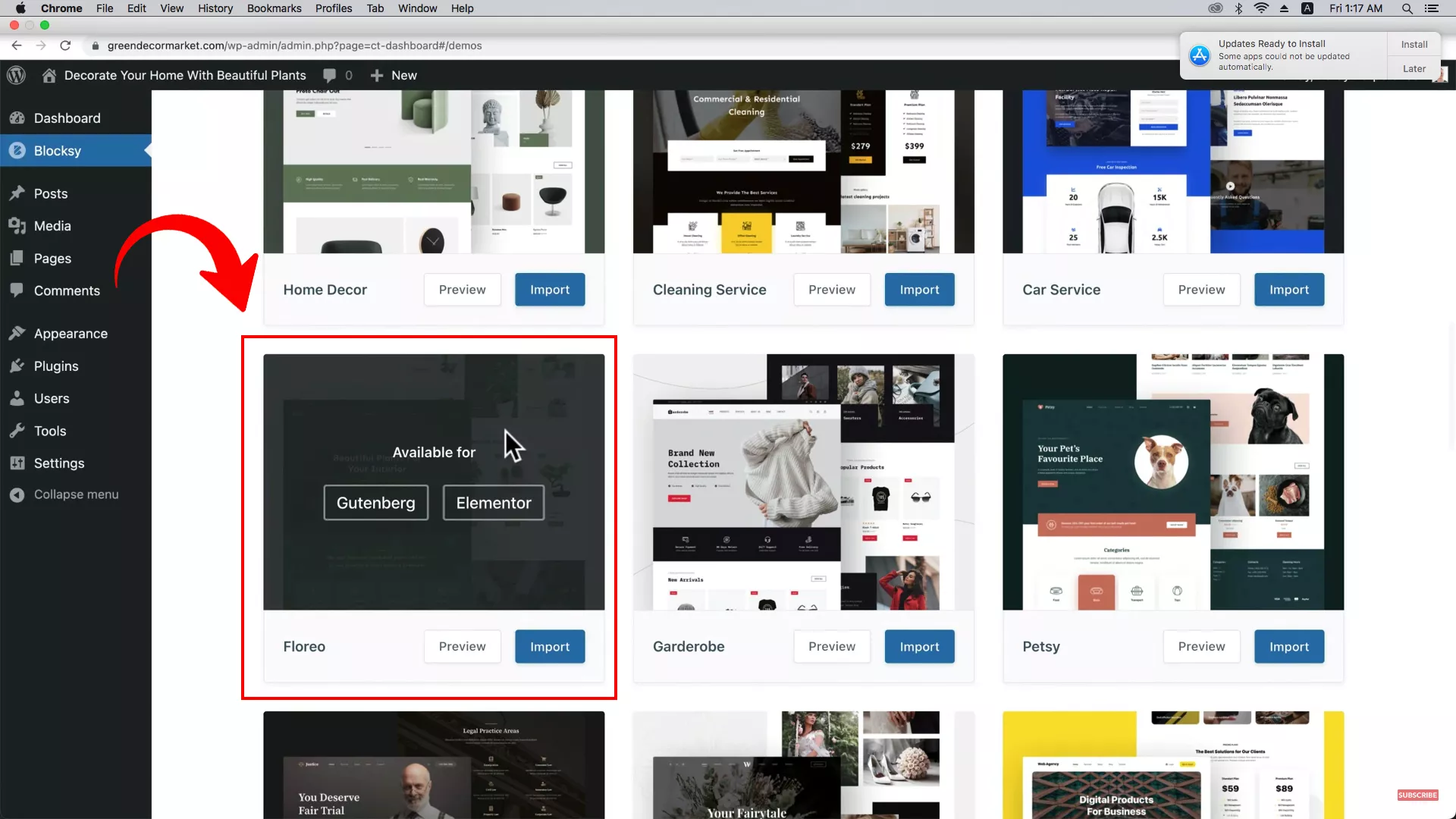1456x819 pixels.
Task: Open the Bookmarks menu
Action: pyautogui.click(x=274, y=8)
